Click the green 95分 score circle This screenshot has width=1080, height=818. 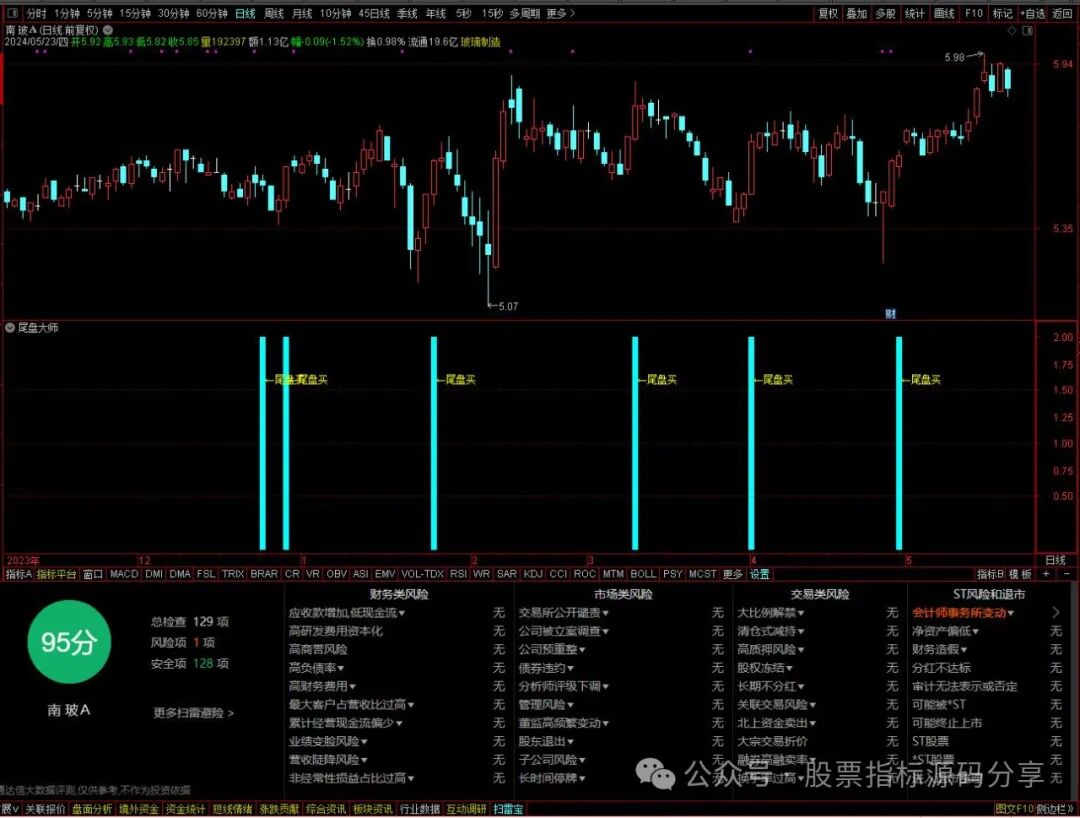coord(69,642)
